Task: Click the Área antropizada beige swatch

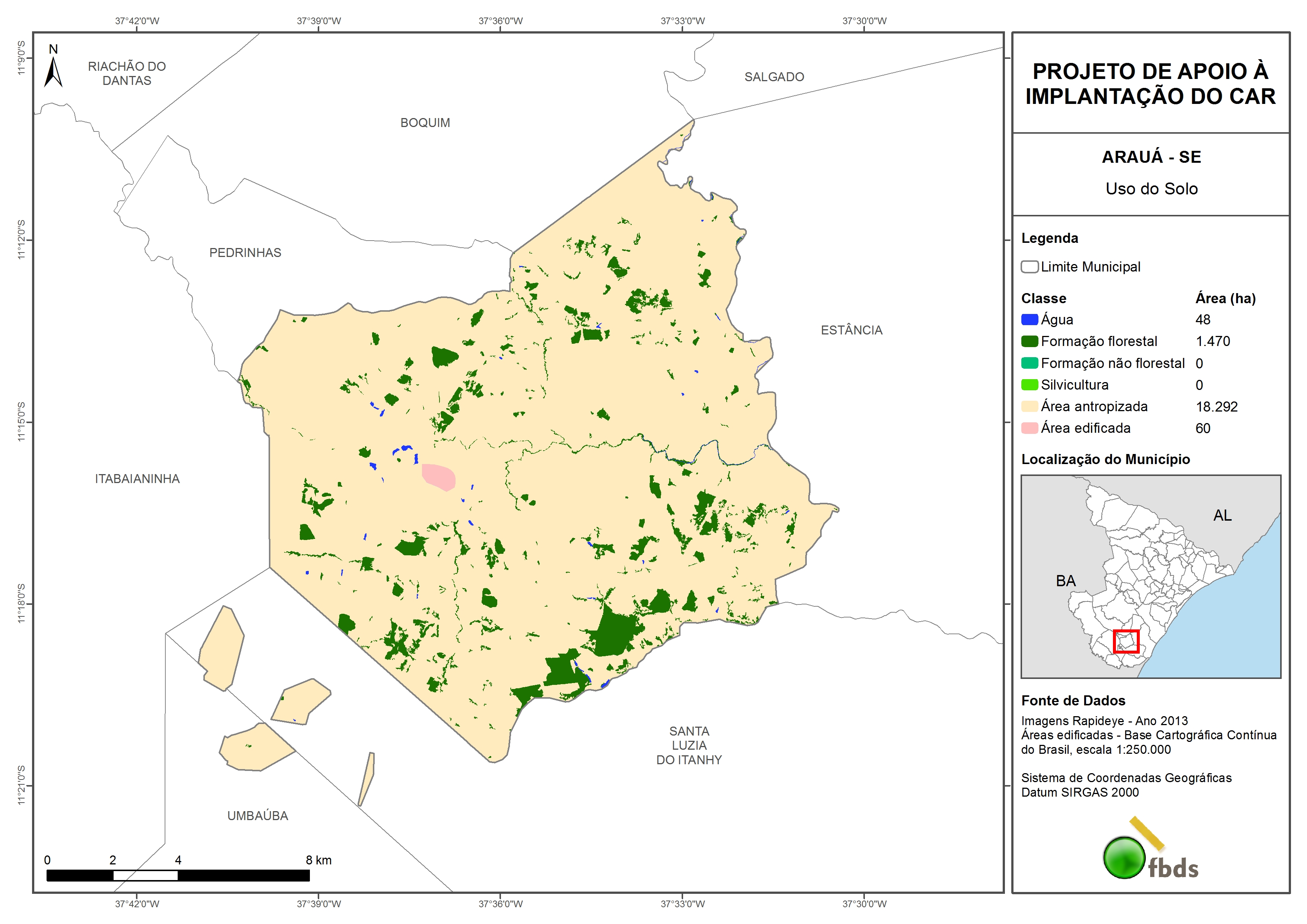Action: click(x=1029, y=406)
